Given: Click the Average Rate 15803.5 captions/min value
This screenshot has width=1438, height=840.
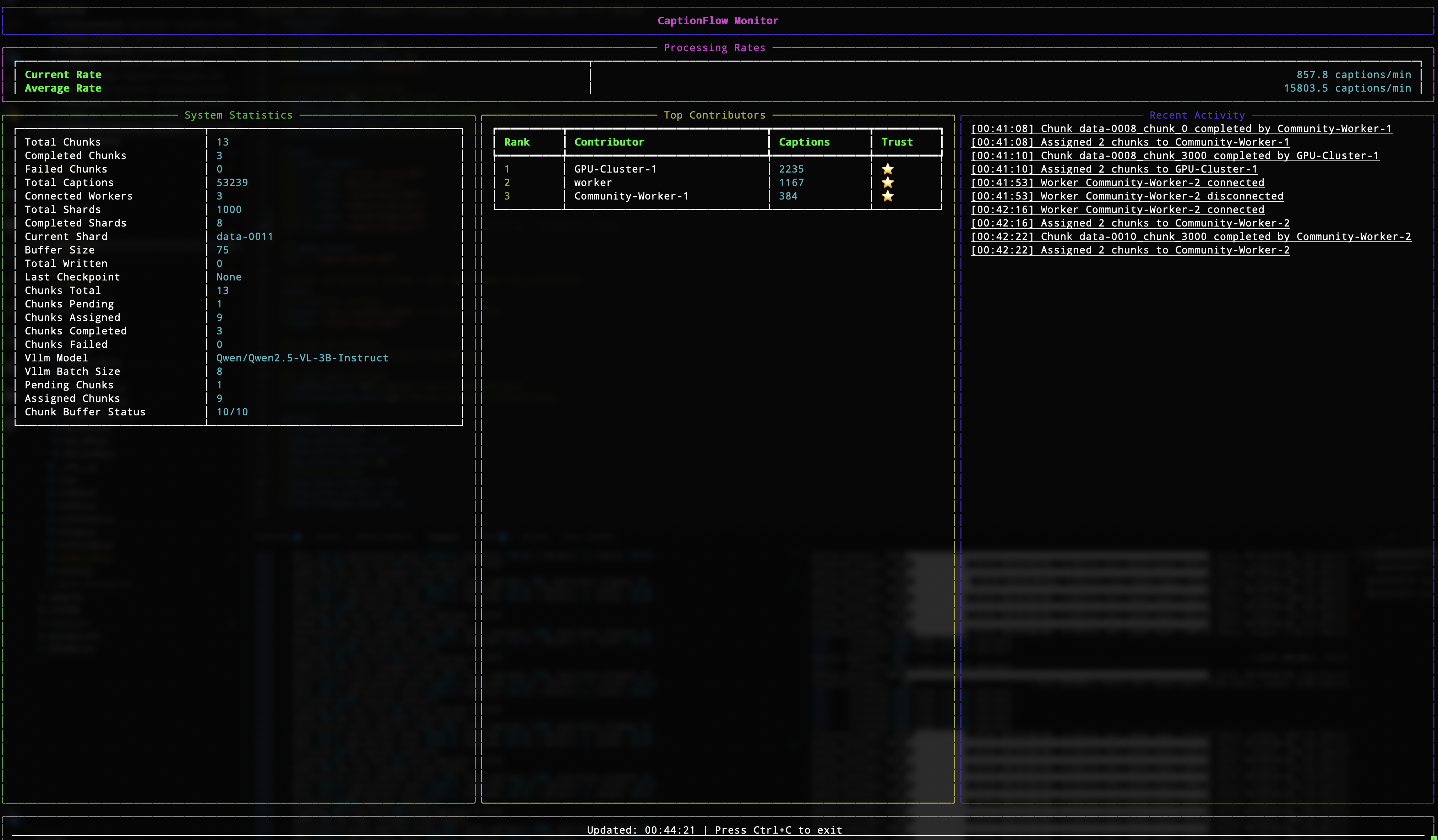Looking at the screenshot, I should (1347, 88).
